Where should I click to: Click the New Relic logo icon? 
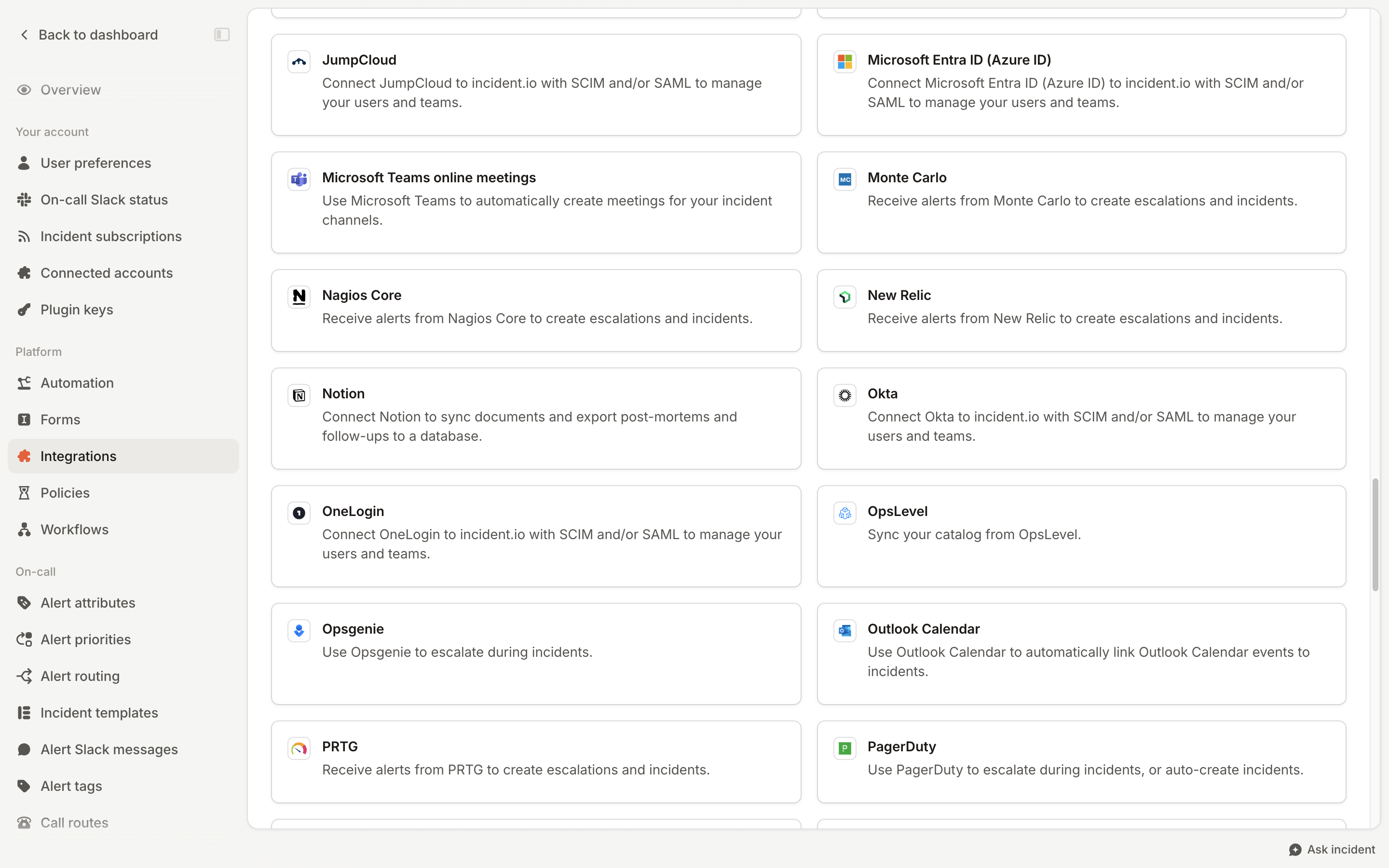pyautogui.click(x=844, y=297)
